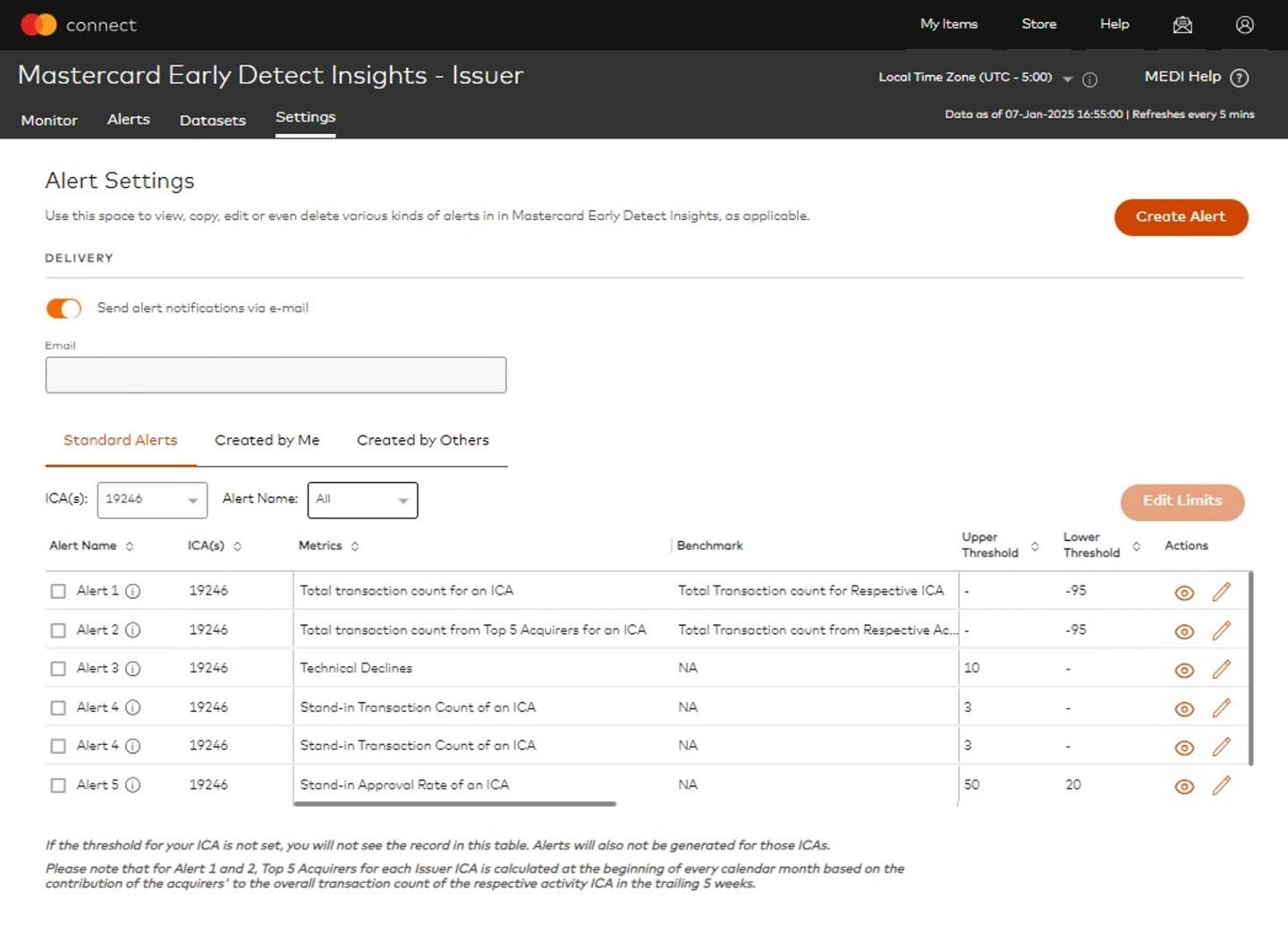Viewport: 1288px width, 938px height.
Task: Click the info icon beside Alert 5
Action: (x=132, y=785)
